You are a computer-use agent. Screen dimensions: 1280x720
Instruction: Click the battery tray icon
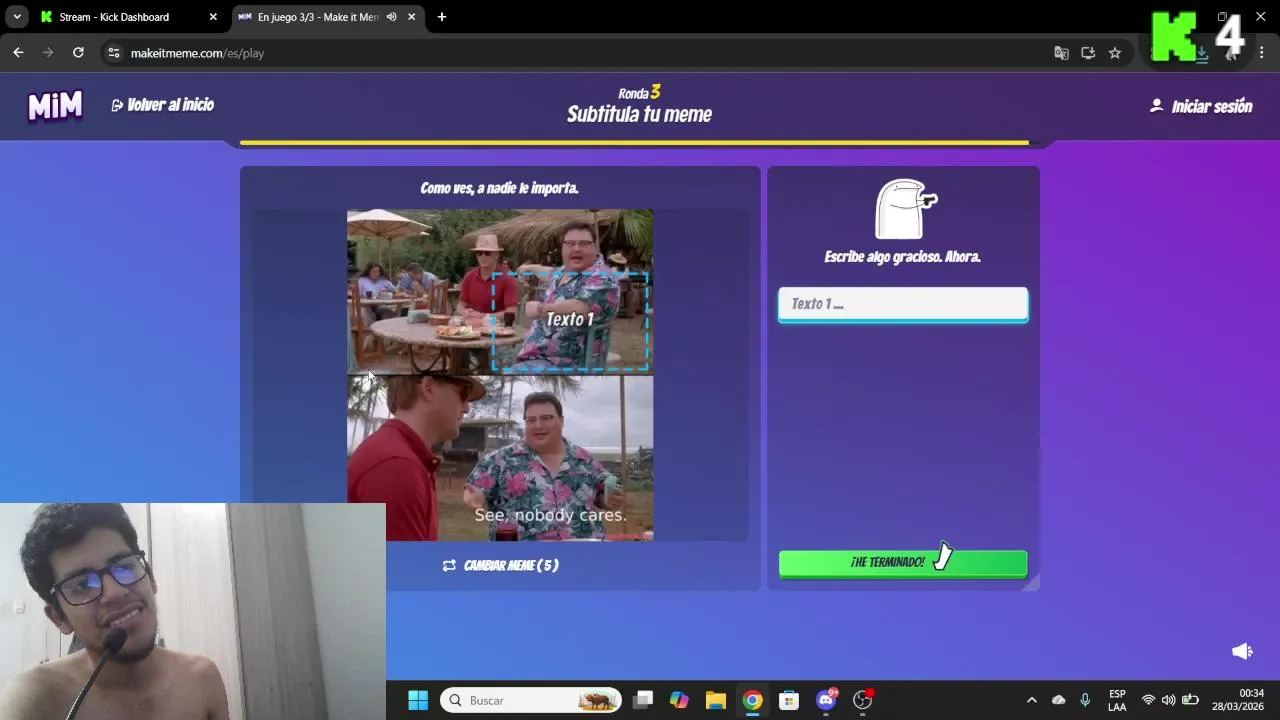pyautogui.click(x=1190, y=700)
